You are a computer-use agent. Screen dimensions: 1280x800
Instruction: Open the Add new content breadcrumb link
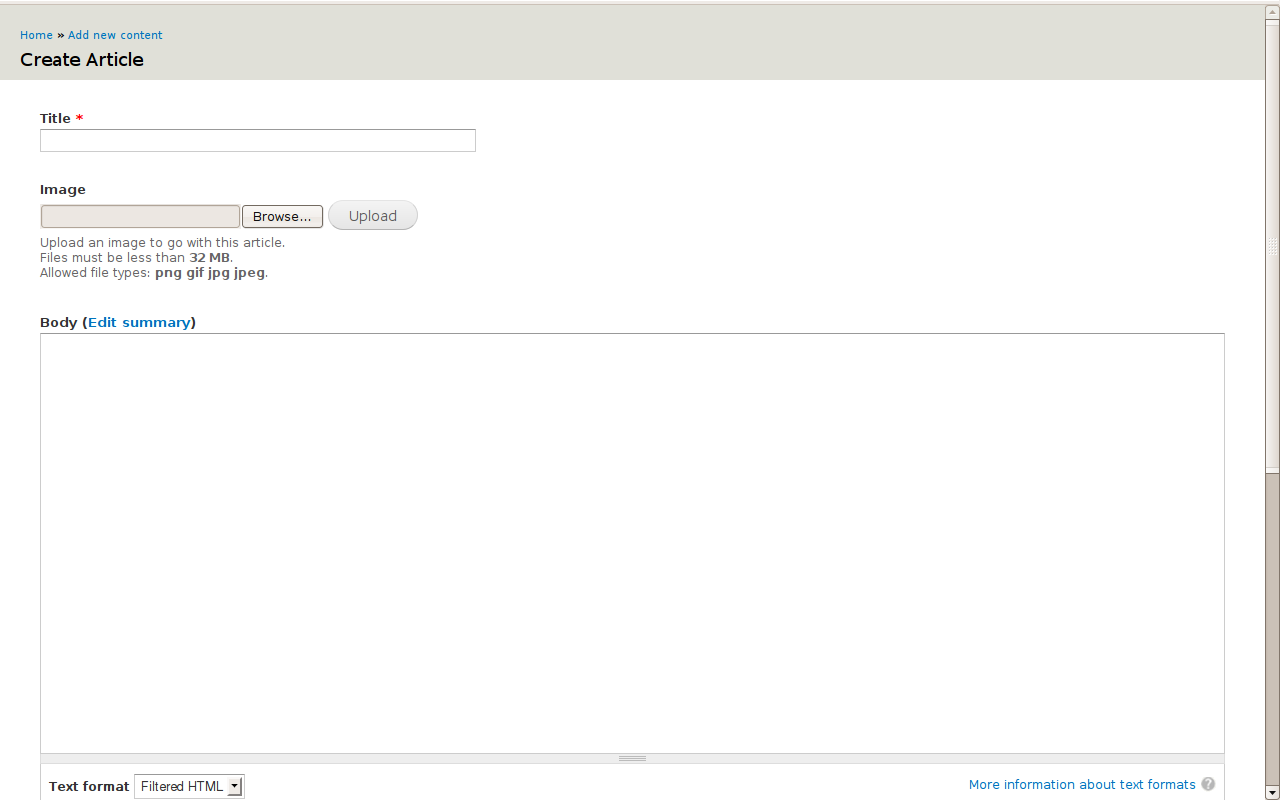coord(115,35)
